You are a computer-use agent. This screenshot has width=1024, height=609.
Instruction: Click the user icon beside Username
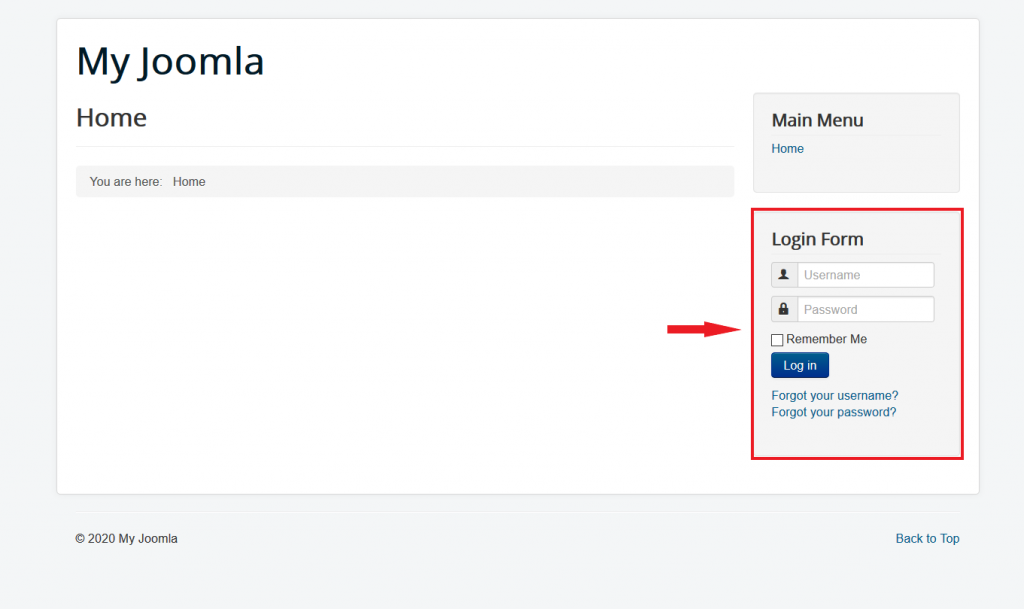click(x=784, y=275)
